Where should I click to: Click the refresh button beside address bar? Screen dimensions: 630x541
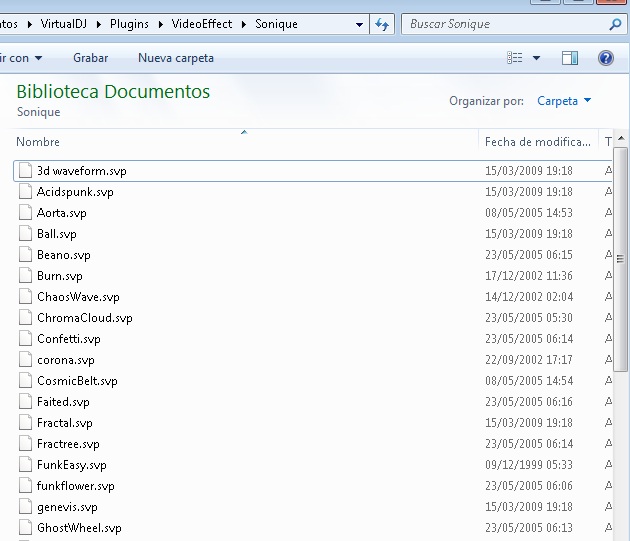(382, 24)
